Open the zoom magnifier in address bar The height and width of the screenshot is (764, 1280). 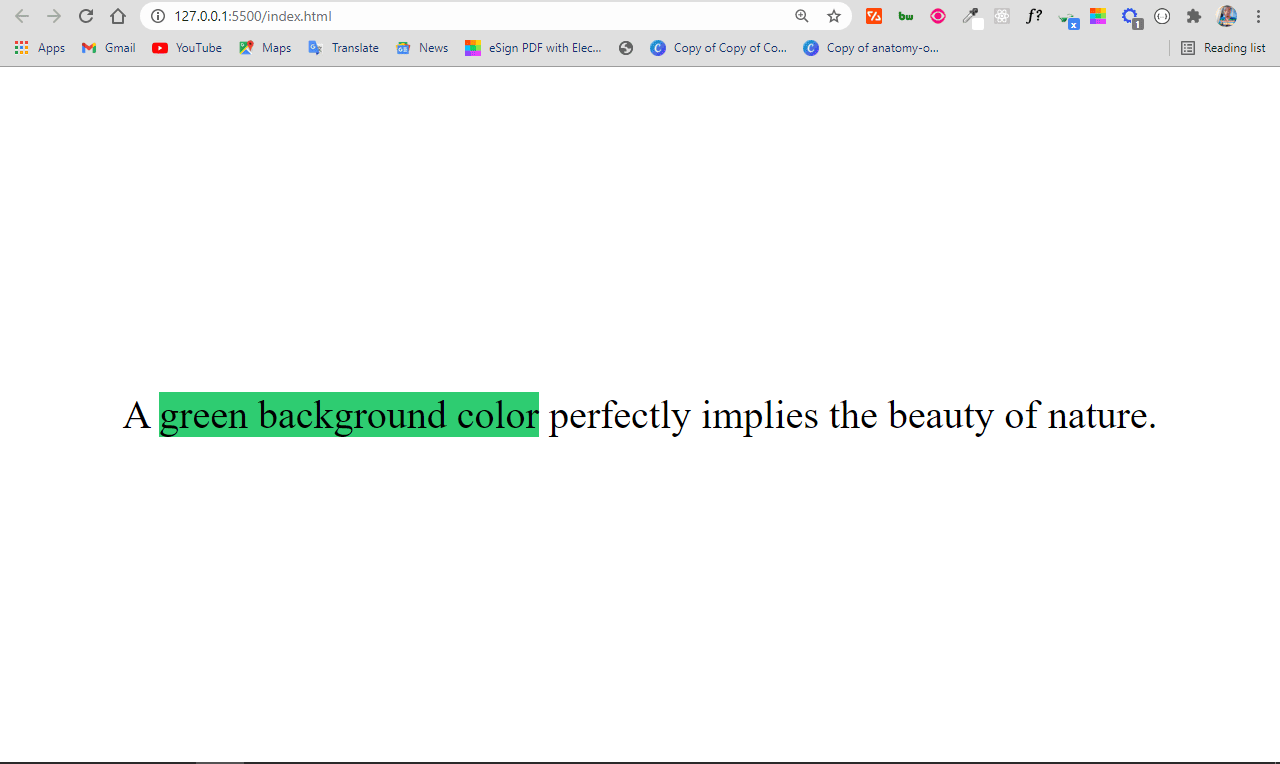(x=802, y=16)
